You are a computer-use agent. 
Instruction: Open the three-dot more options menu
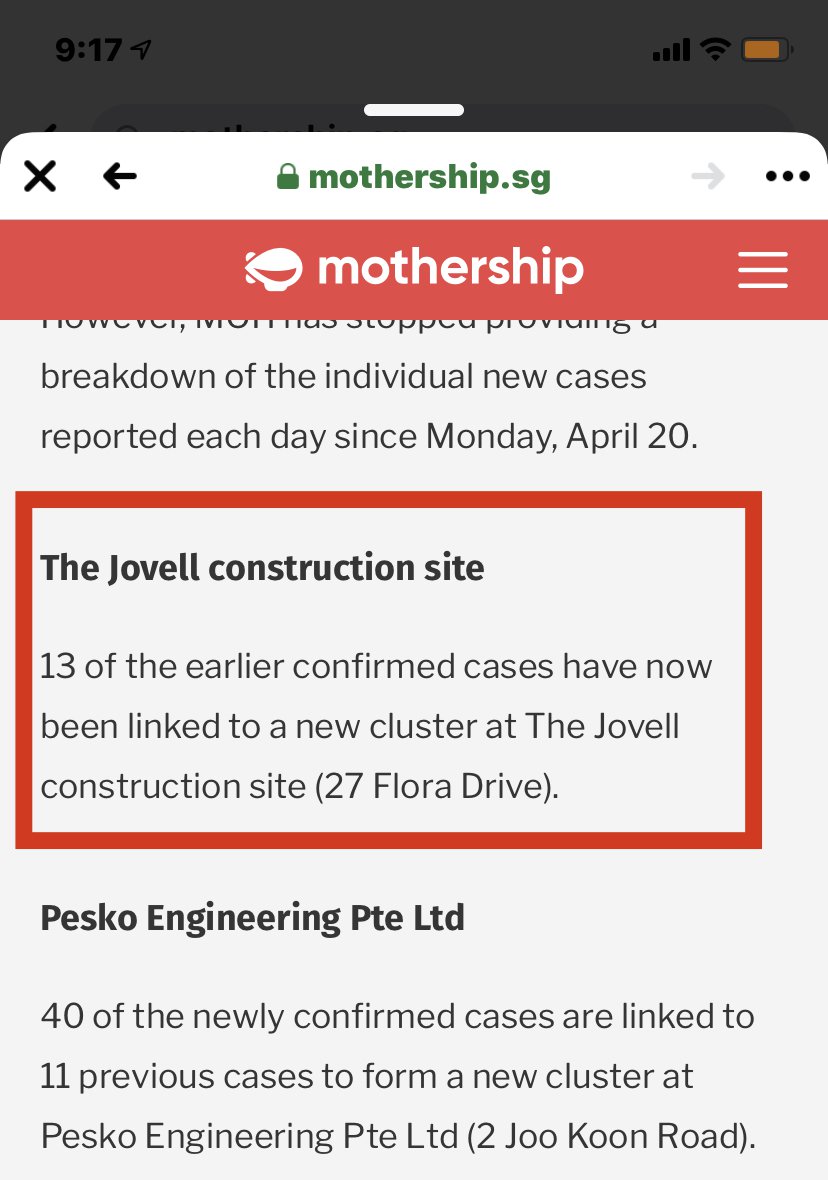[x=787, y=177]
